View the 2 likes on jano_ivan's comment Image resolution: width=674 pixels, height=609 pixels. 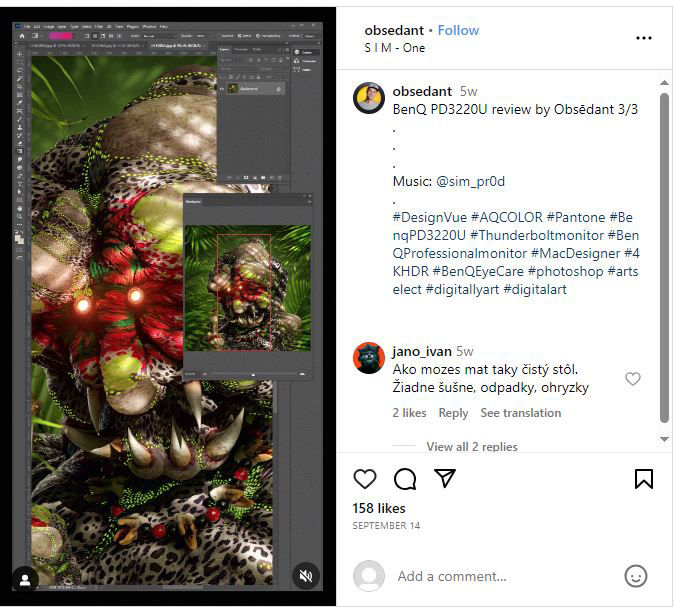tap(409, 413)
